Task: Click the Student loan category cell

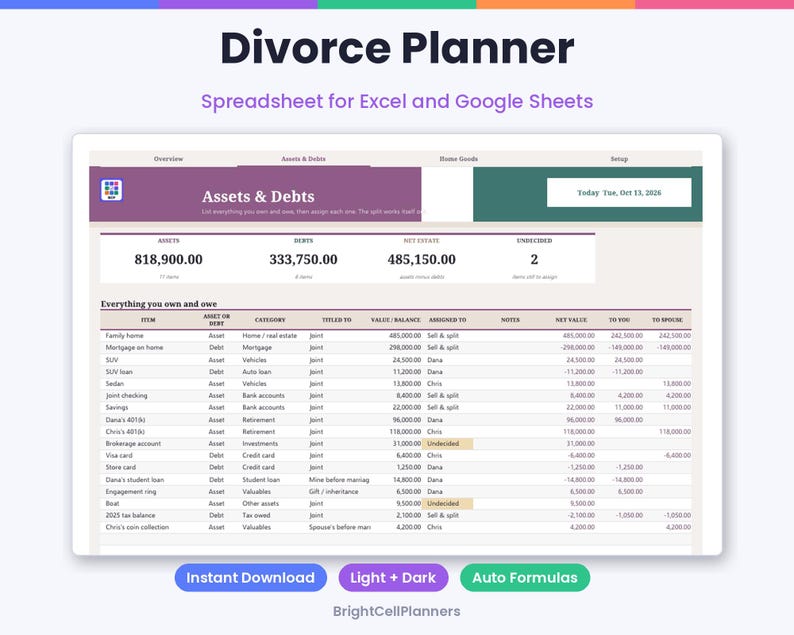Action: pyautogui.click(x=270, y=480)
